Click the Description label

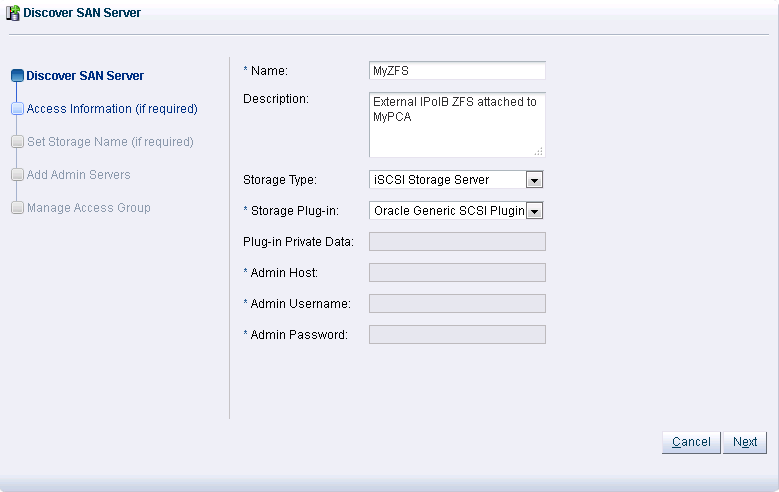click(276, 99)
